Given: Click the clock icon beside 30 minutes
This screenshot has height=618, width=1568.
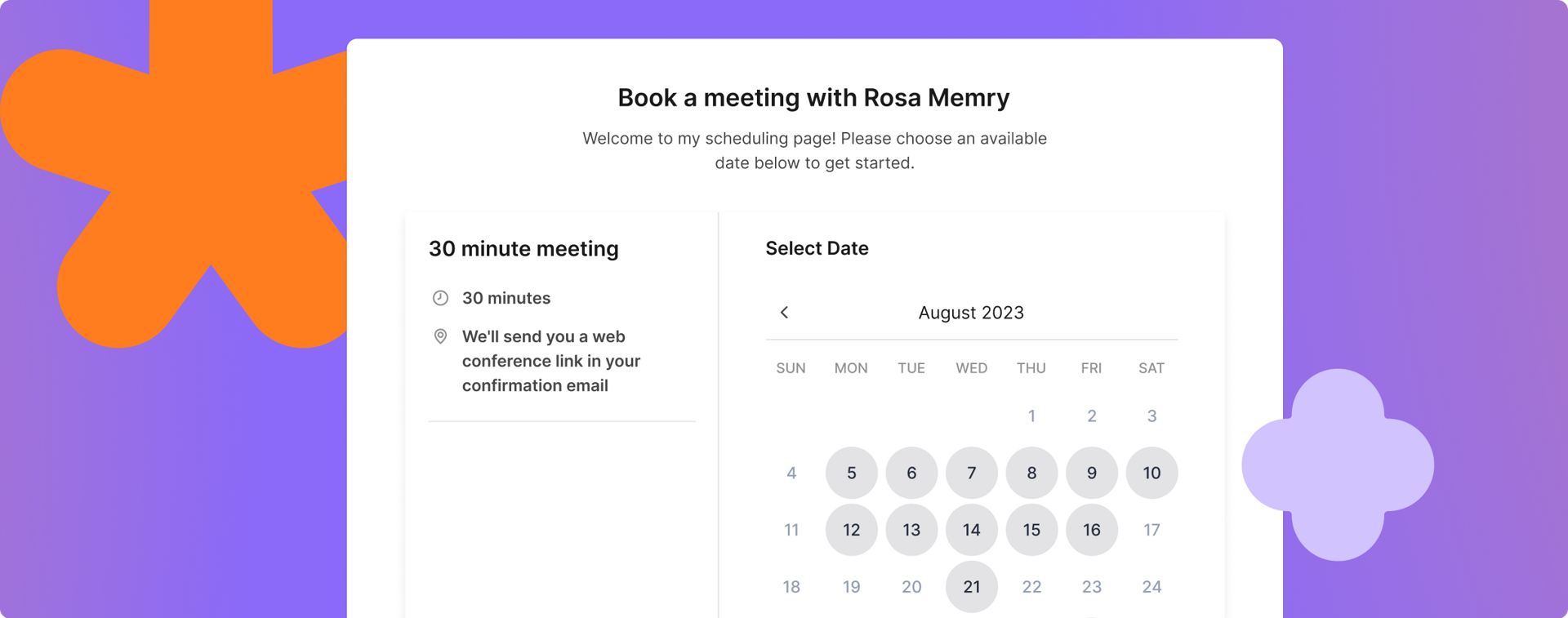Looking at the screenshot, I should coord(440,298).
